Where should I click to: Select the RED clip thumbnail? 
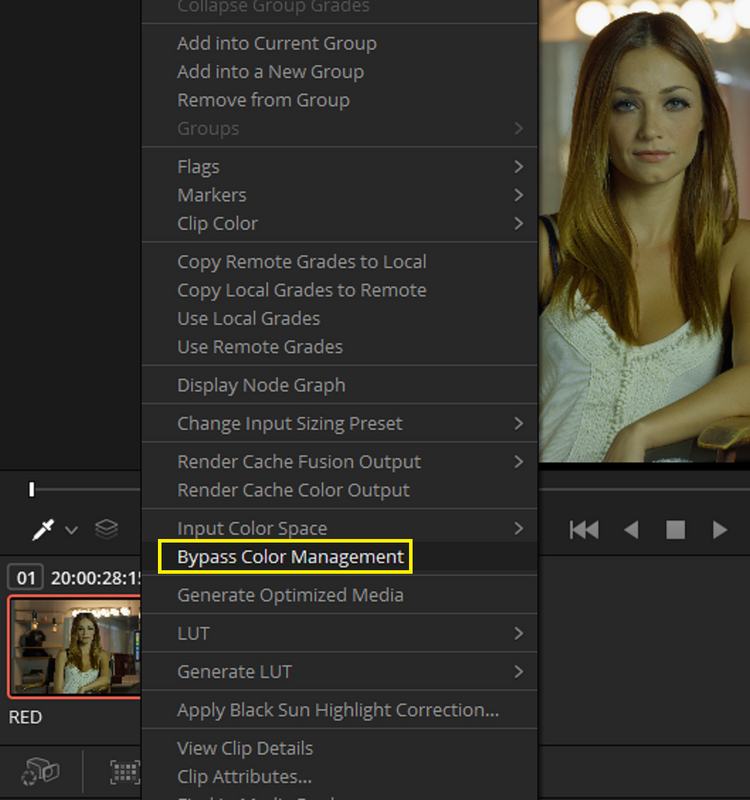point(74,647)
